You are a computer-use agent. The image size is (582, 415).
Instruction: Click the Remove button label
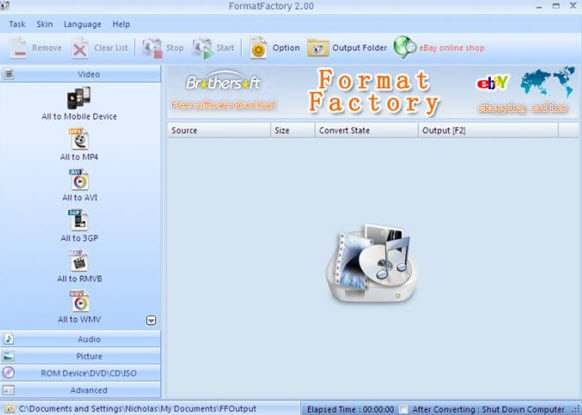[x=47, y=48]
